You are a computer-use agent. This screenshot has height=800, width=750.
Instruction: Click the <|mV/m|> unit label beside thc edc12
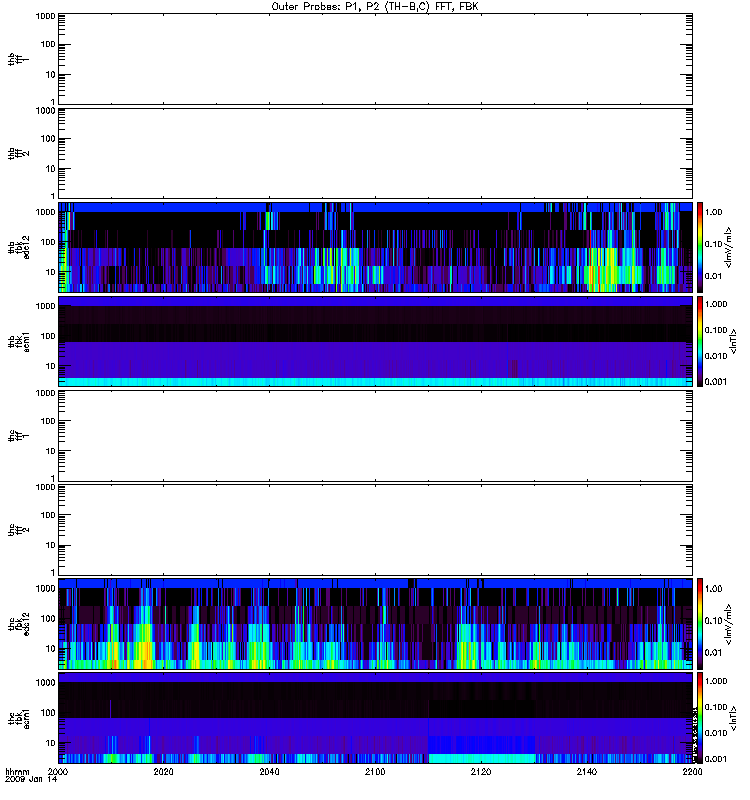[729, 624]
